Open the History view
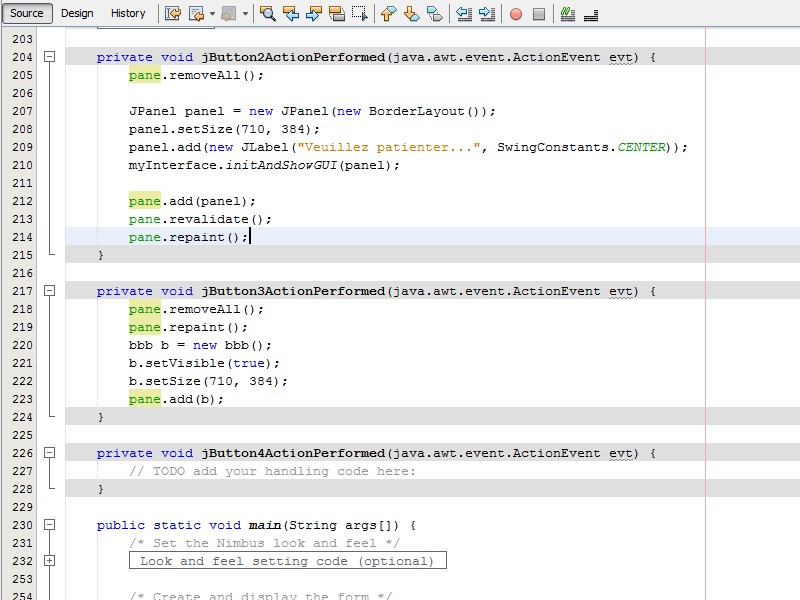 128,13
